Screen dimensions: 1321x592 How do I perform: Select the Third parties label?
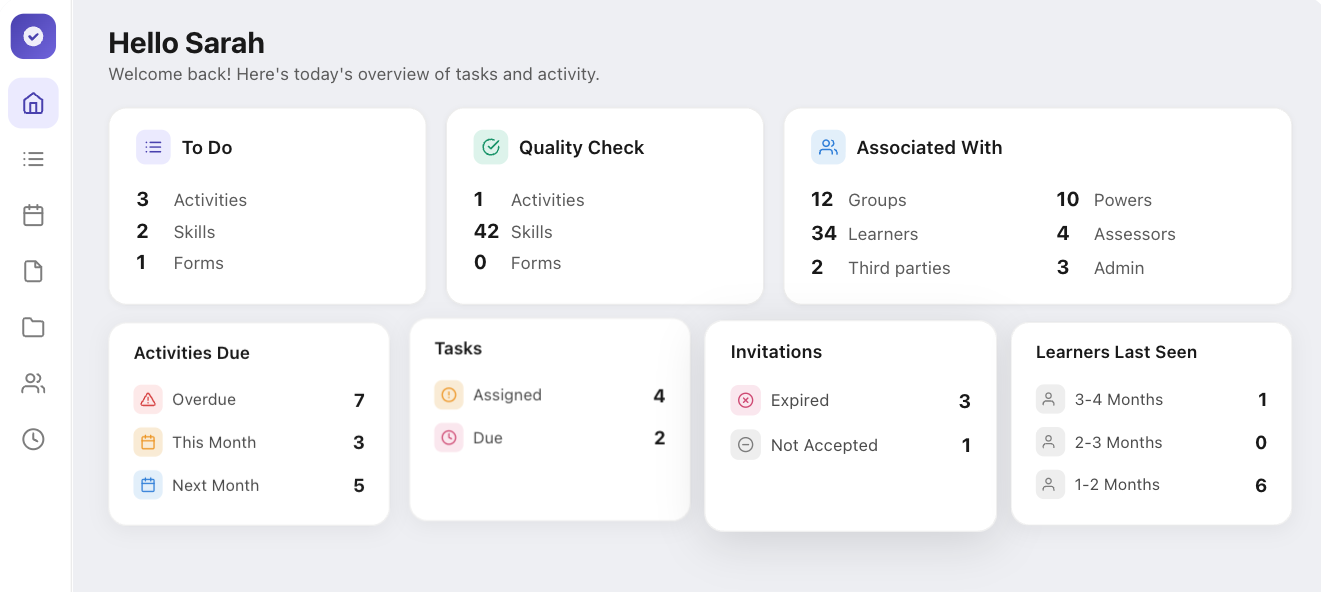[899, 268]
